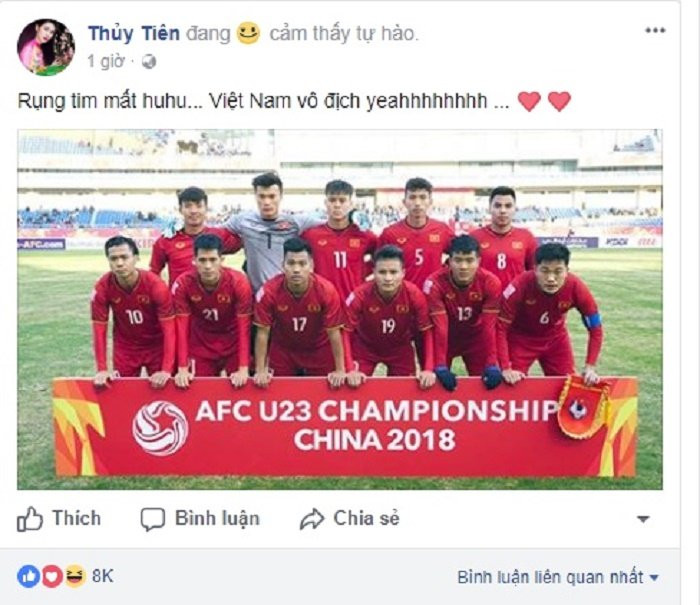700x605 pixels.
Task: Expand the share-as dropdown arrow beside Chia sẻ
Action: [x=643, y=519]
